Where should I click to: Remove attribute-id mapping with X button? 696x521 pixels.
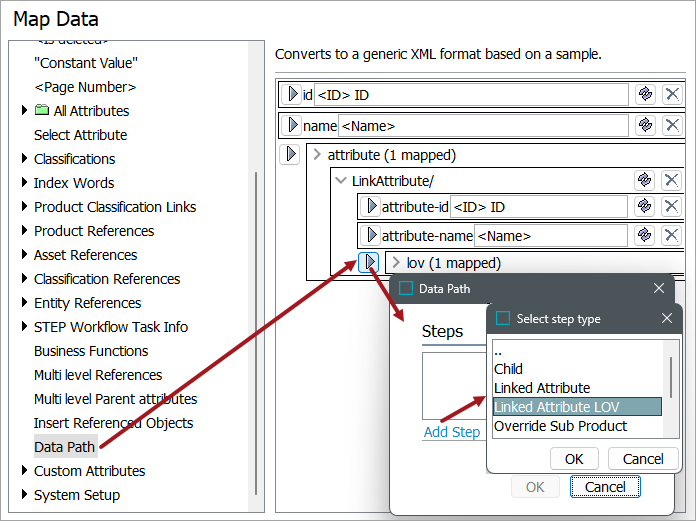(x=671, y=206)
